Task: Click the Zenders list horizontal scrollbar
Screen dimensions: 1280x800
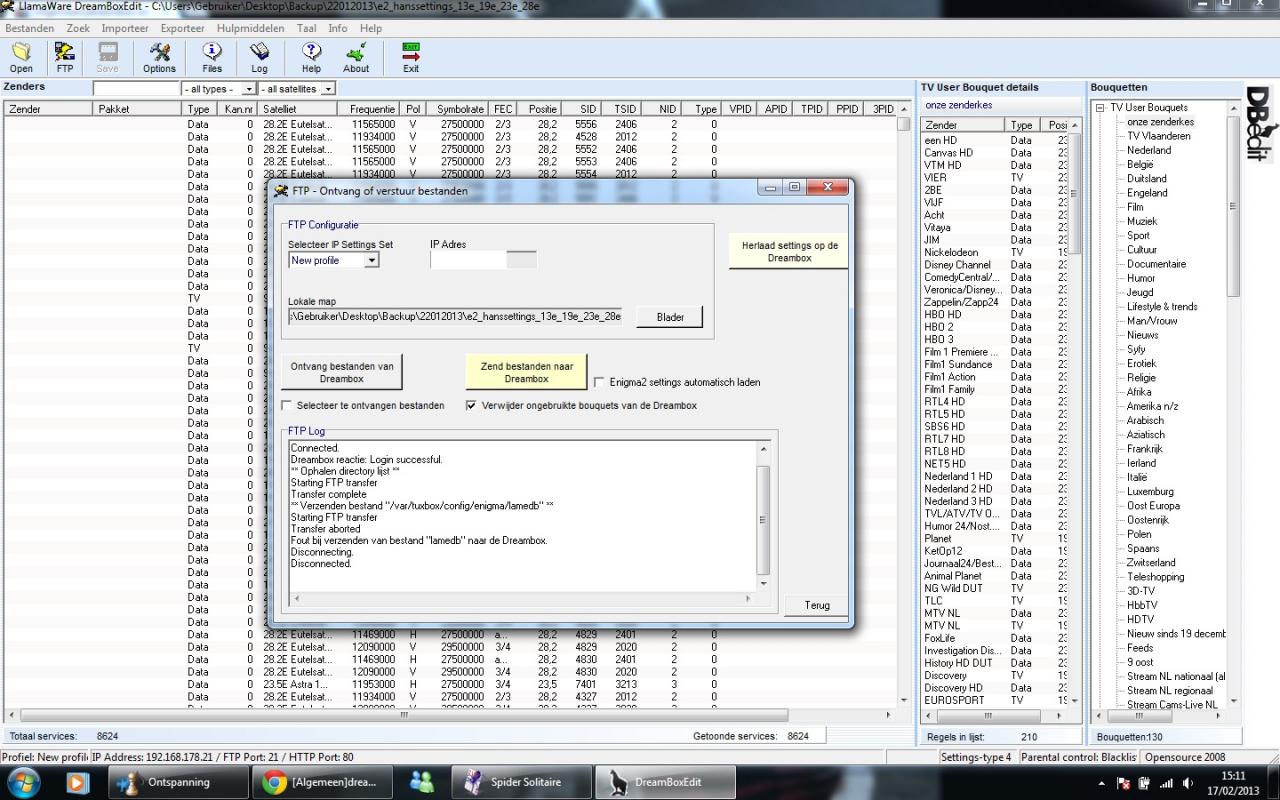Action: click(450, 715)
